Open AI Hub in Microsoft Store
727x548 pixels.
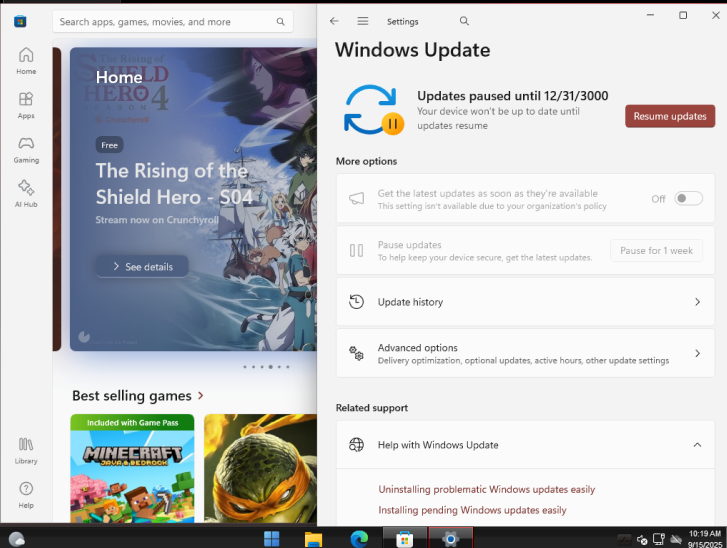(x=26, y=194)
